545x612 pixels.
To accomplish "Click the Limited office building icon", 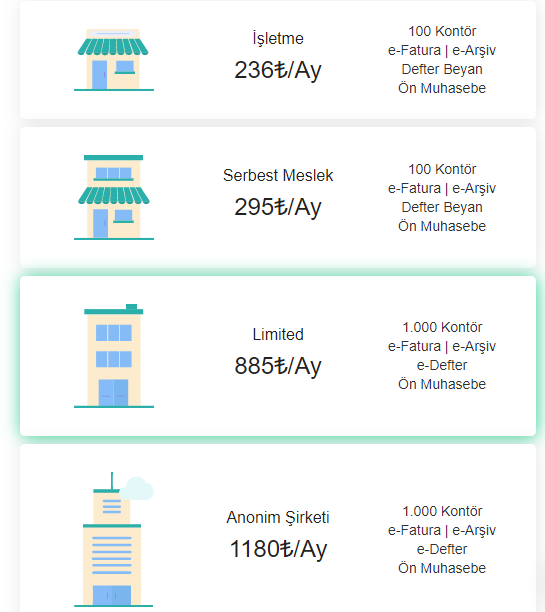I will pyautogui.click(x=114, y=356).
